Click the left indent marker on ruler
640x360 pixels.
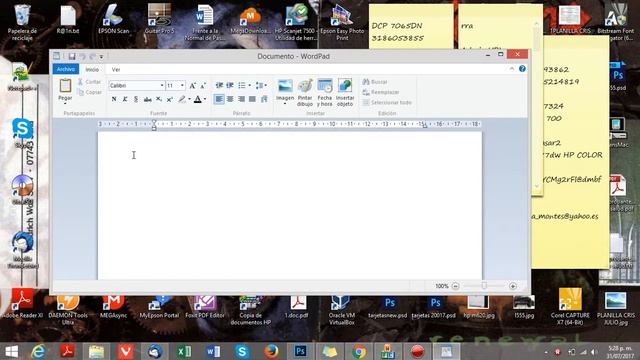click(154, 125)
